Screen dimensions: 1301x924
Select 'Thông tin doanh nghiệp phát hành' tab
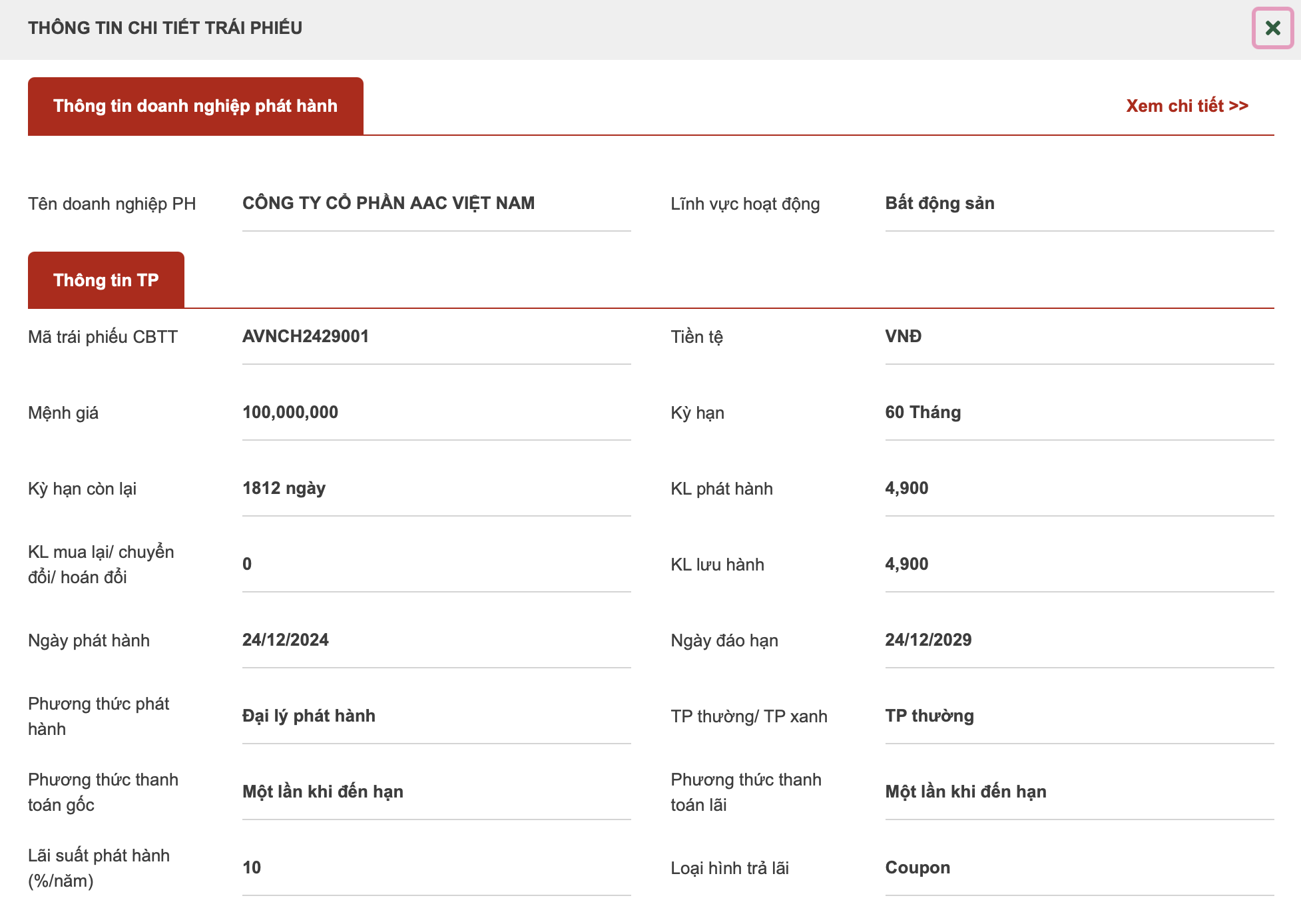coord(196,107)
